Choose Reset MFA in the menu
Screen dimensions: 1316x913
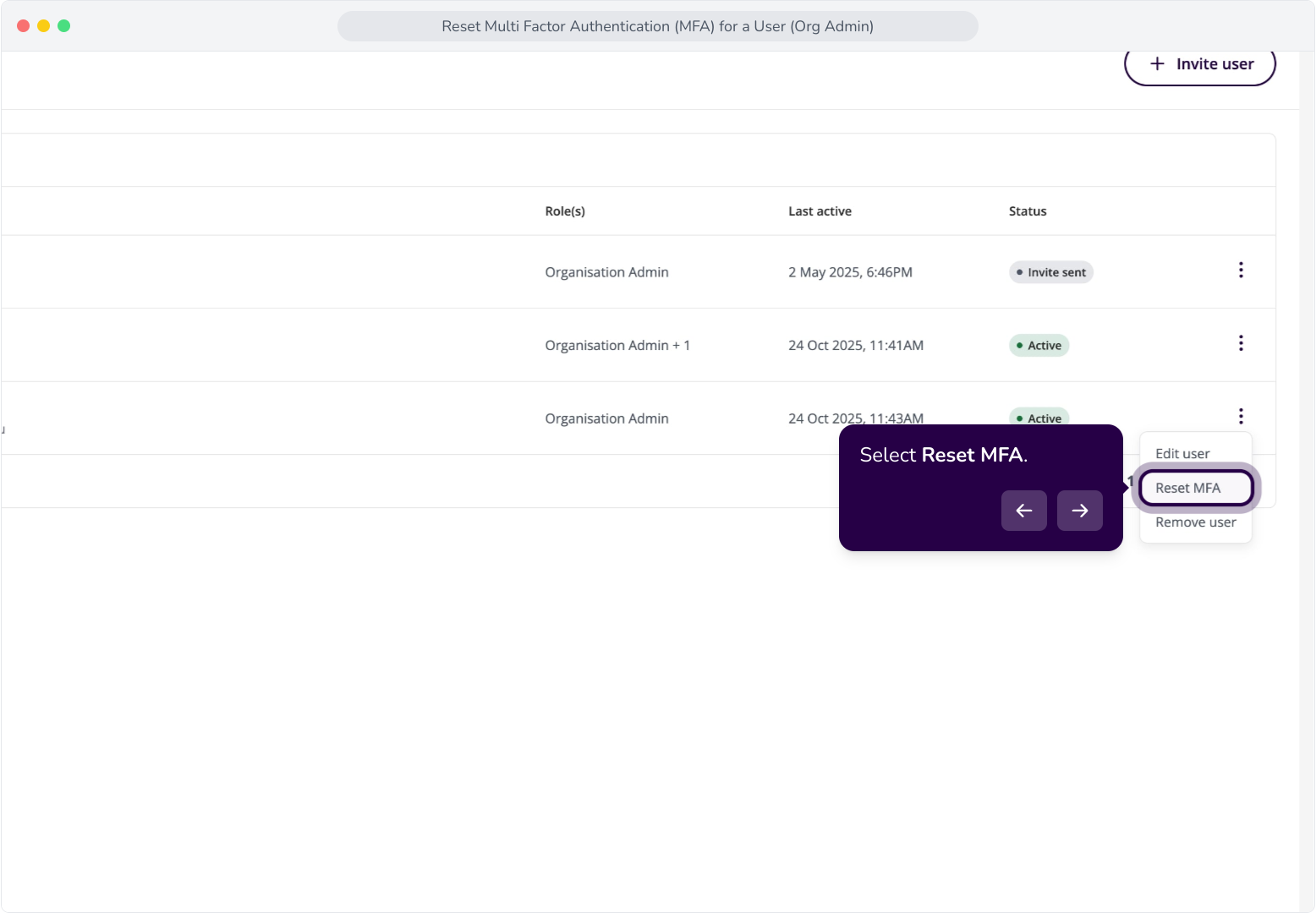click(x=1196, y=488)
